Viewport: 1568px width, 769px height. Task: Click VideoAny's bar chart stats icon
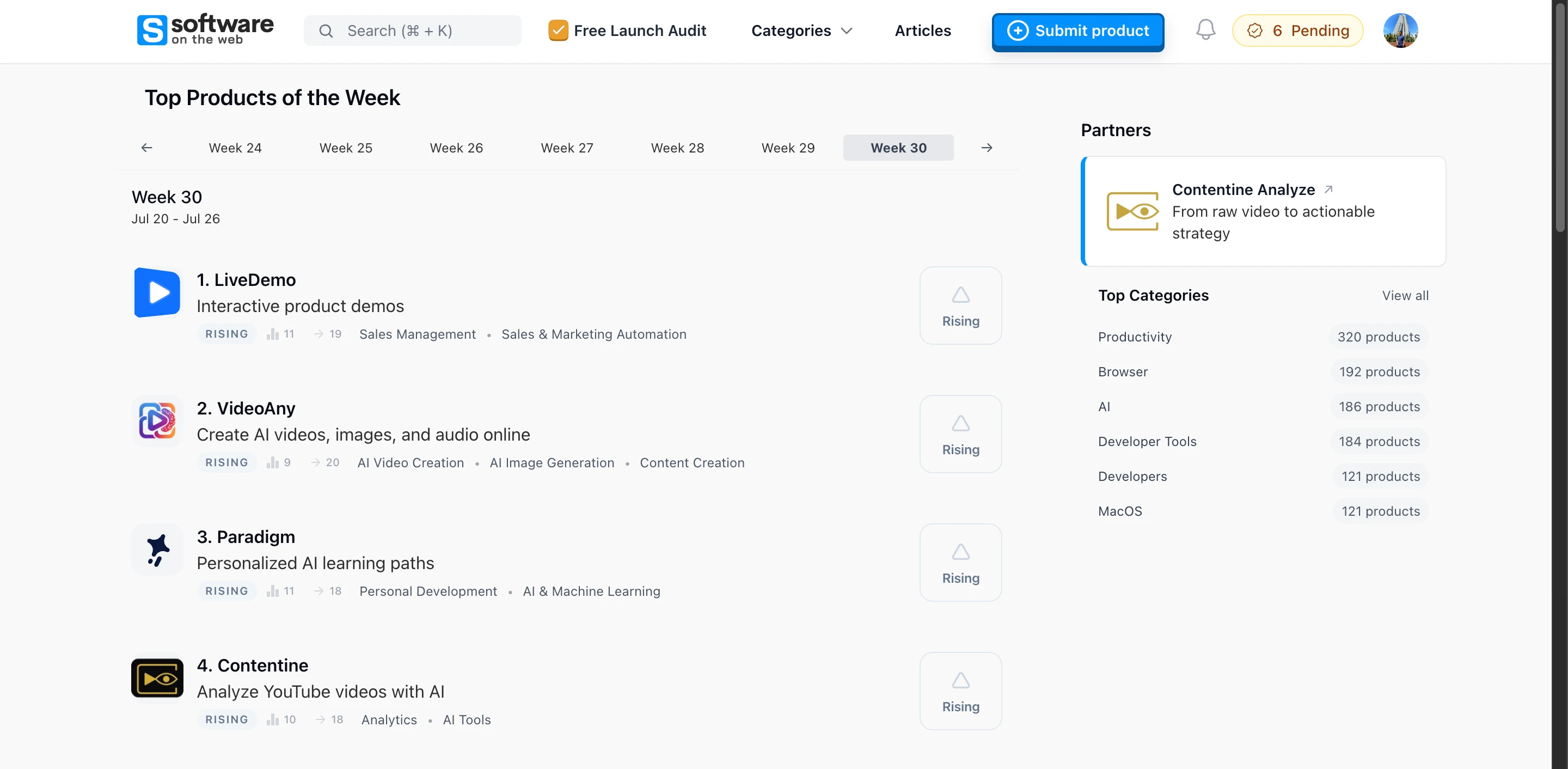coord(273,462)
